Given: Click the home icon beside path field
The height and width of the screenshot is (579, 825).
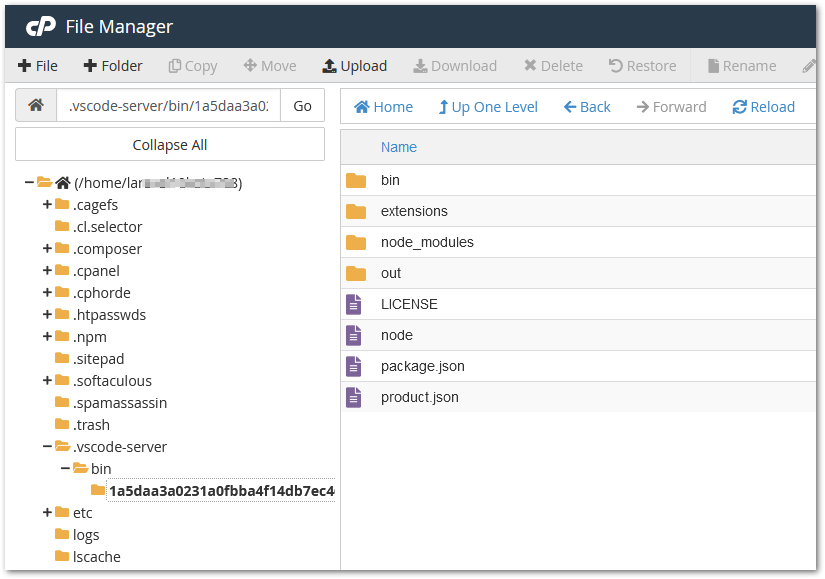Looking at the screenshot, I should tap(36, 105).
